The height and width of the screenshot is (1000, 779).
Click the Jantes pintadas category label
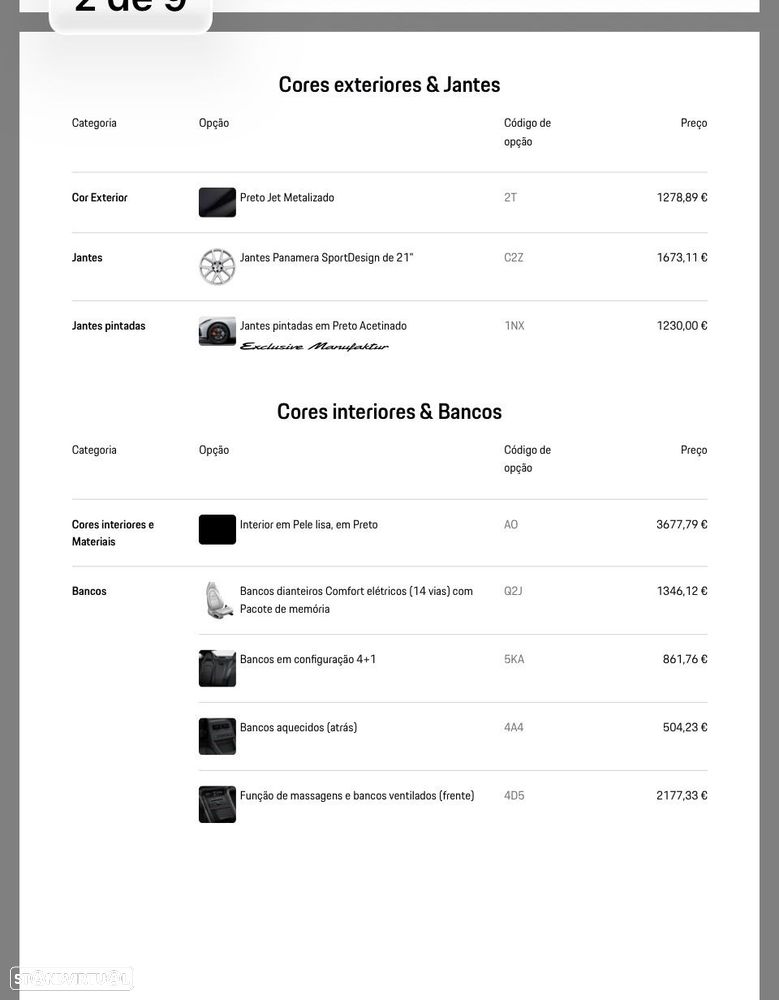pos(108,326)
